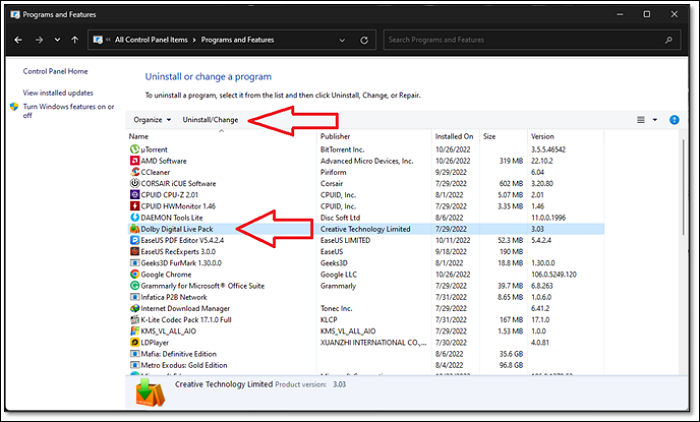
Task: Click the Metro Exodus: Gold Edition icon
Action: (134, 365)
